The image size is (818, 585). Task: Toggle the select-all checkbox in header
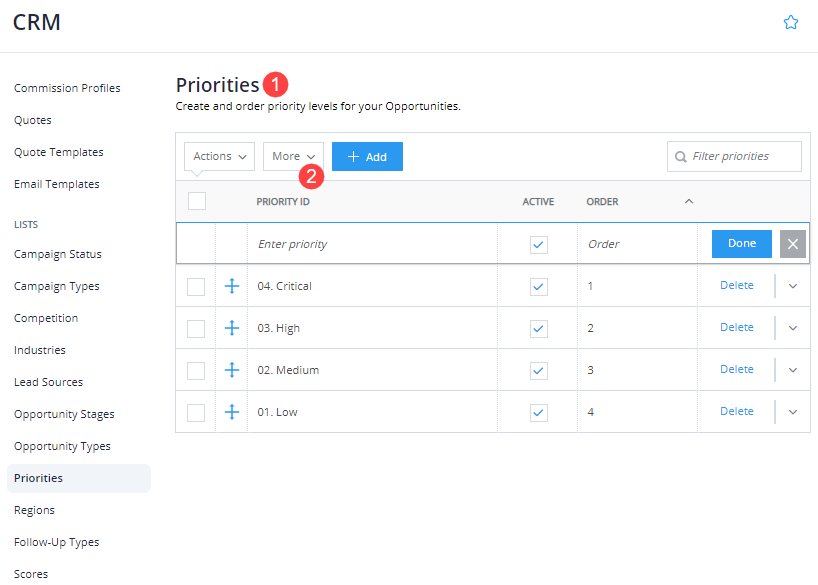pos(197,201)
